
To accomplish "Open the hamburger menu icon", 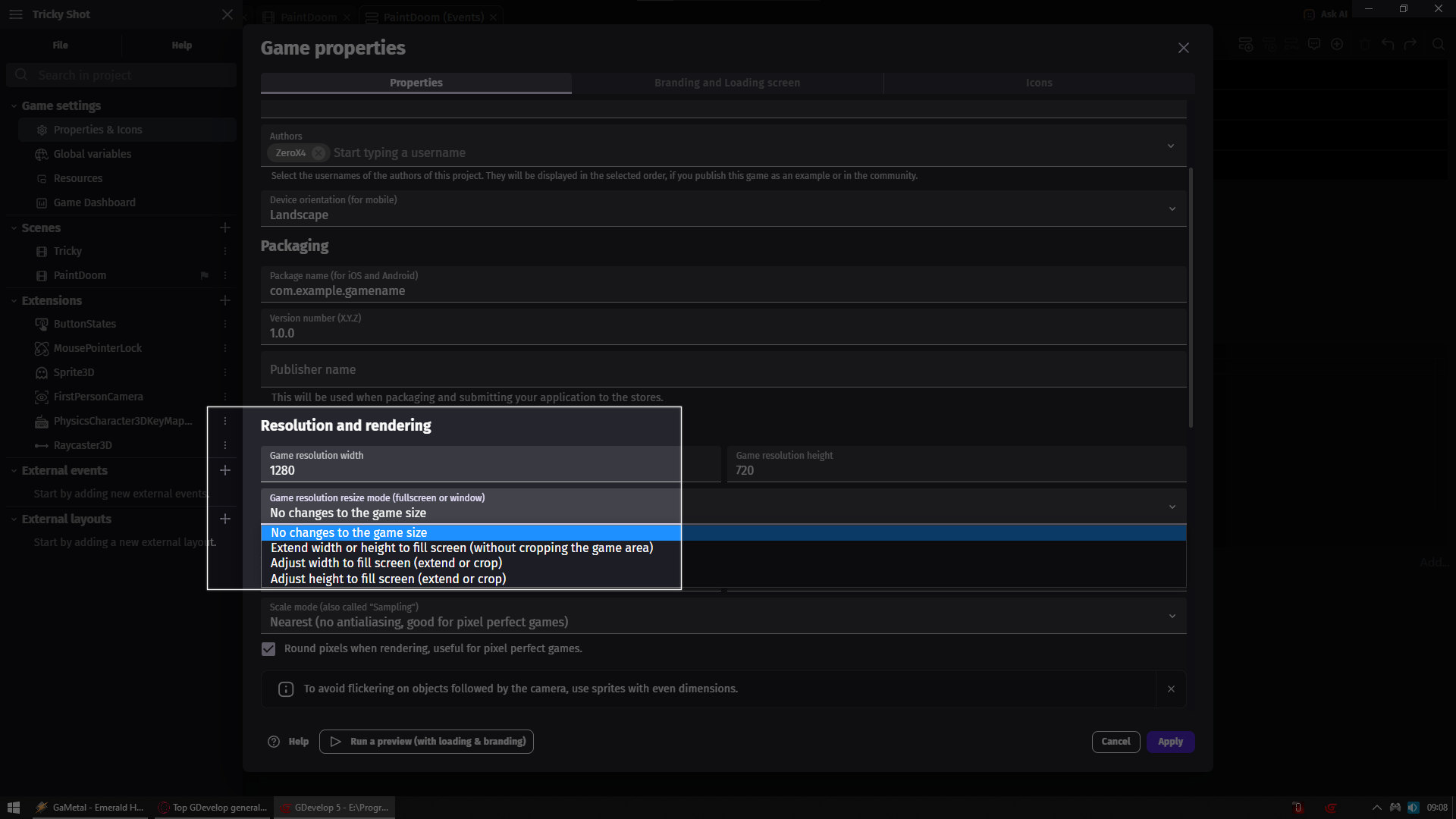I will (16, 14).
